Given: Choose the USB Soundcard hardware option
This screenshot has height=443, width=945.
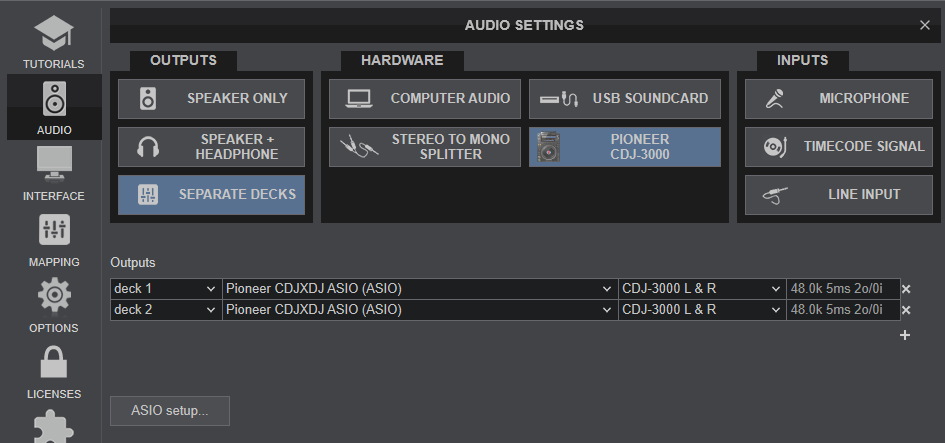Looking at the screenshot, I should (x=625, y=99).
